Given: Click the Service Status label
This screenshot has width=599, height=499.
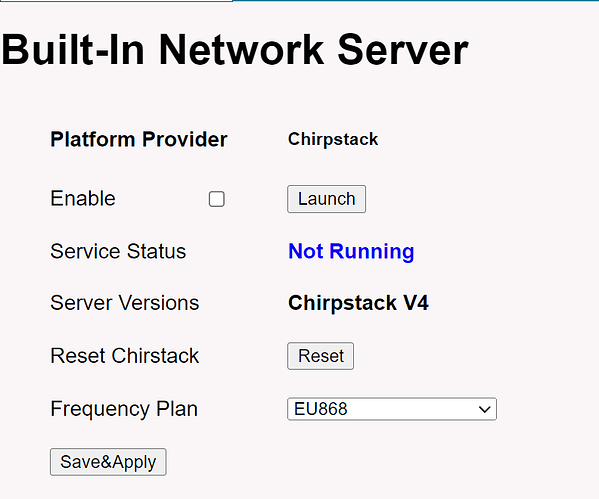Looking at the screenshot, I should 118,251.
